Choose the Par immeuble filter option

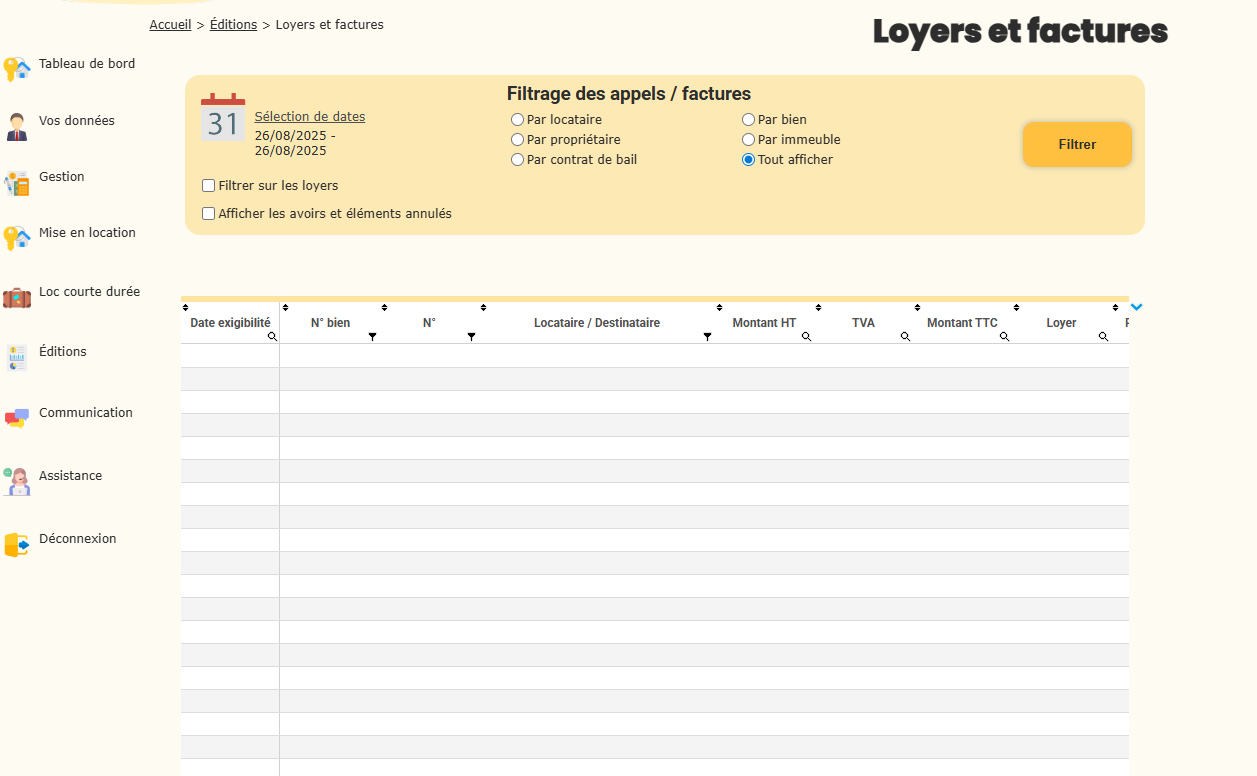point(748,140)
